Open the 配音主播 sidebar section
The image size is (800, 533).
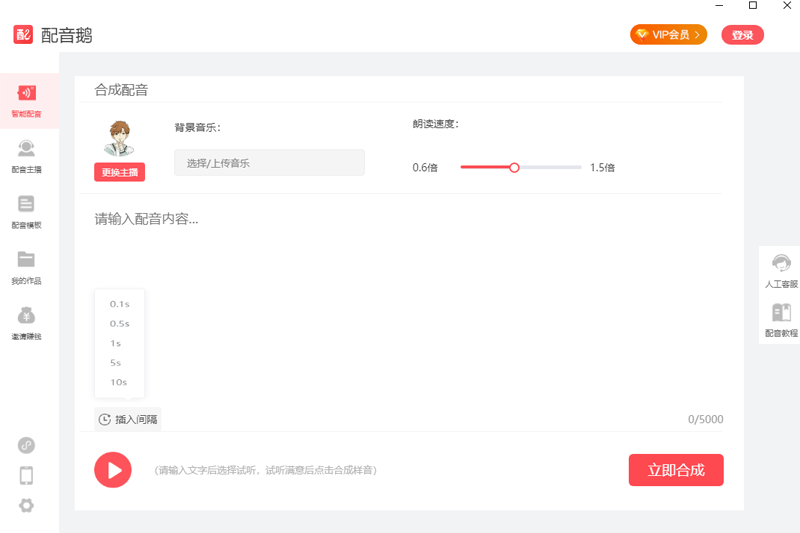(27, 150)
